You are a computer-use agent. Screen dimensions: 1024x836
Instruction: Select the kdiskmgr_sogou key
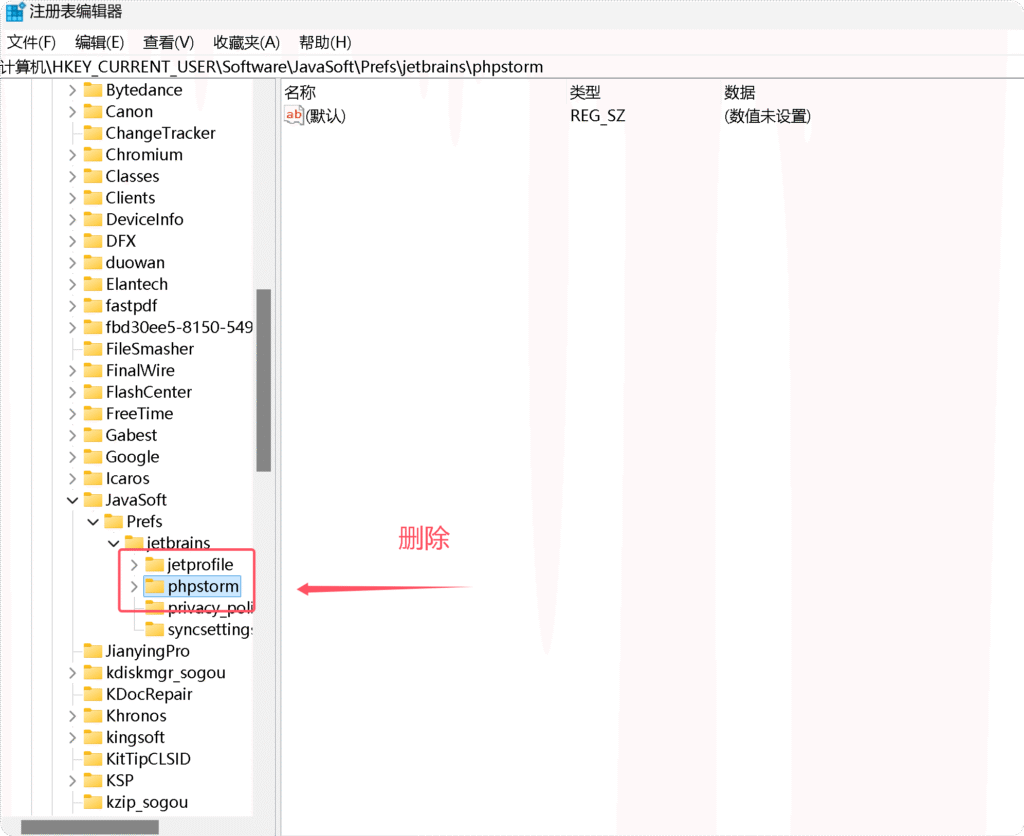coord(165,673)
